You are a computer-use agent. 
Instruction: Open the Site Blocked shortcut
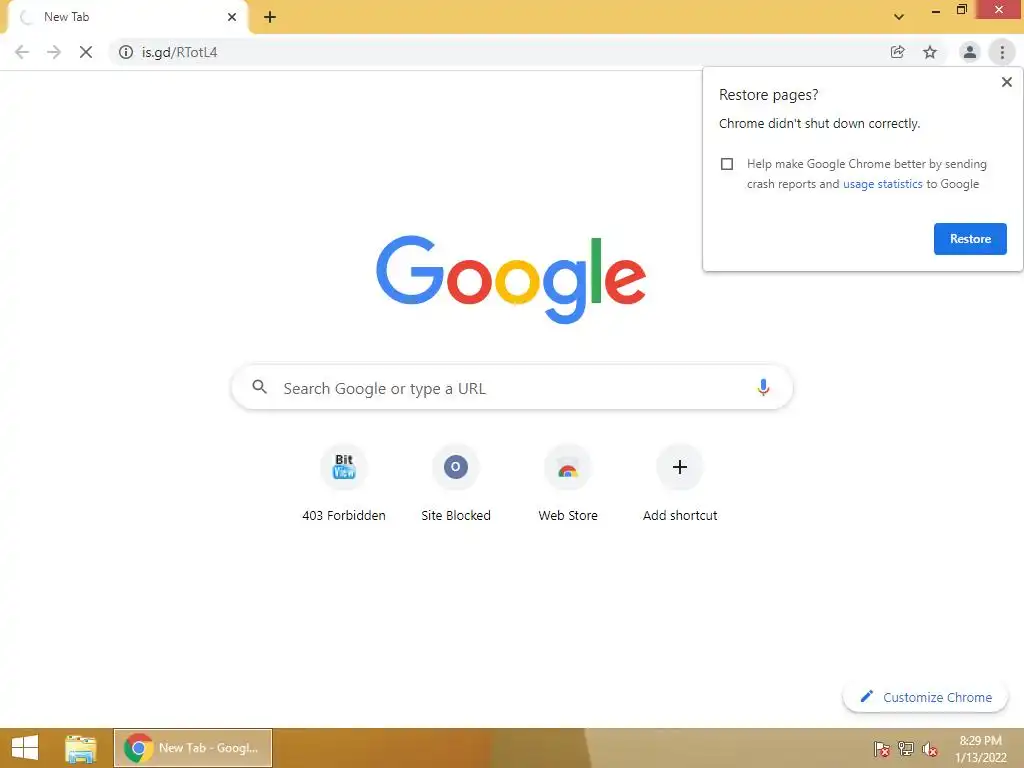tap(456, 483)
